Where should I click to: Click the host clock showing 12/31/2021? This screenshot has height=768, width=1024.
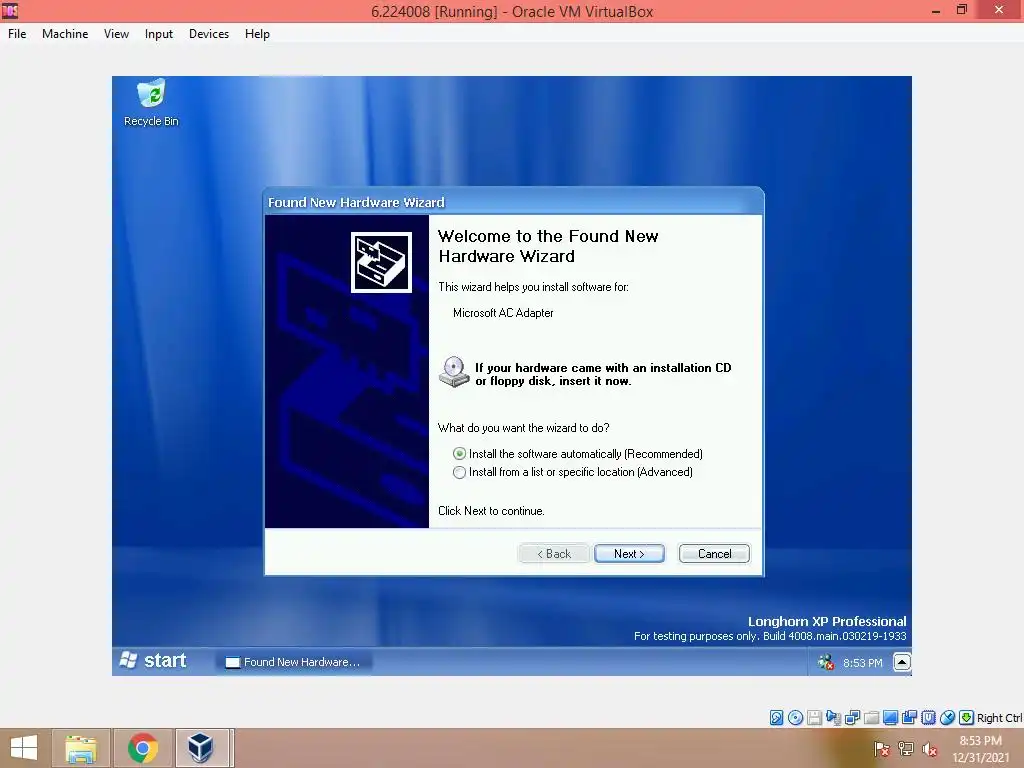click(x=980, y=749)
